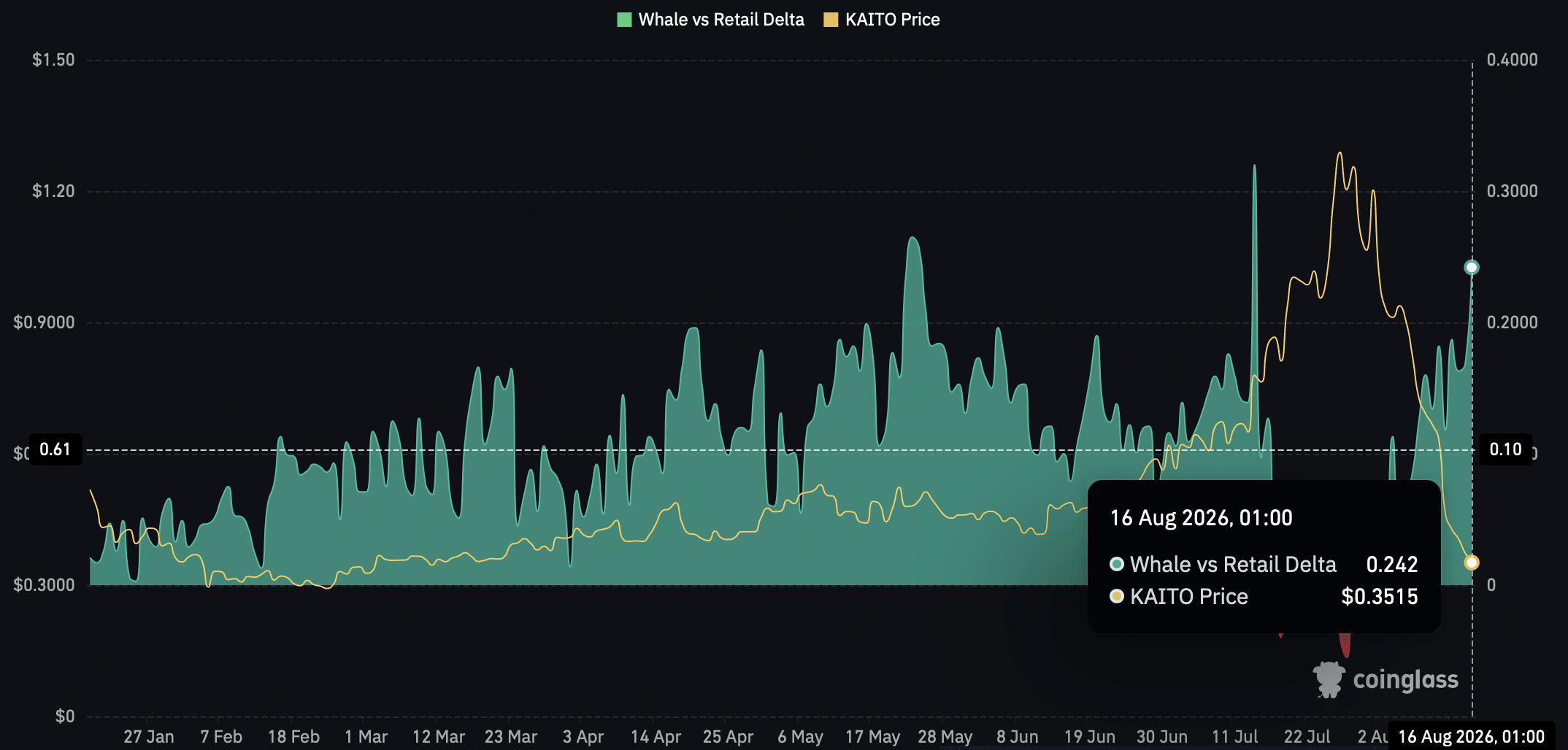The width and height of the screenshot is (1568, 750).
Task: Click the tooltip KAITO Price label
Action: click(x=1189, y=597)
